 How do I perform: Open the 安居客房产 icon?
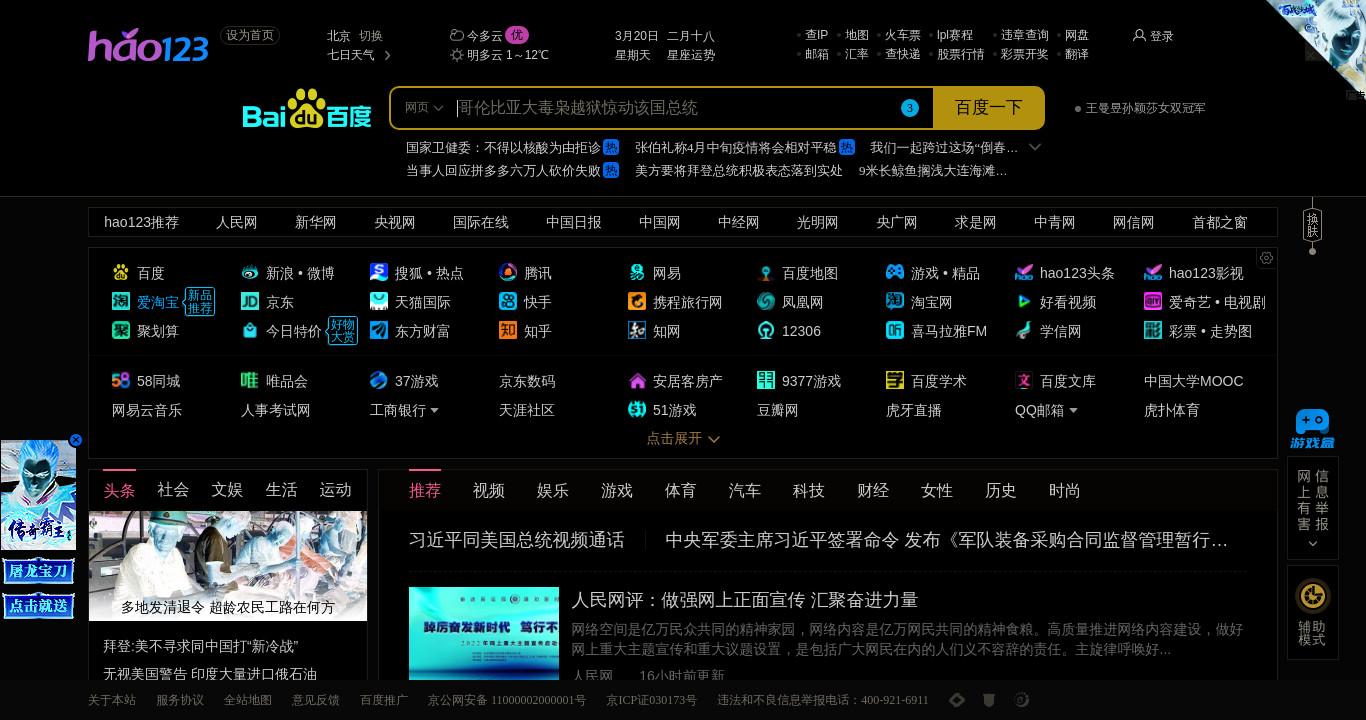[637, 380]
